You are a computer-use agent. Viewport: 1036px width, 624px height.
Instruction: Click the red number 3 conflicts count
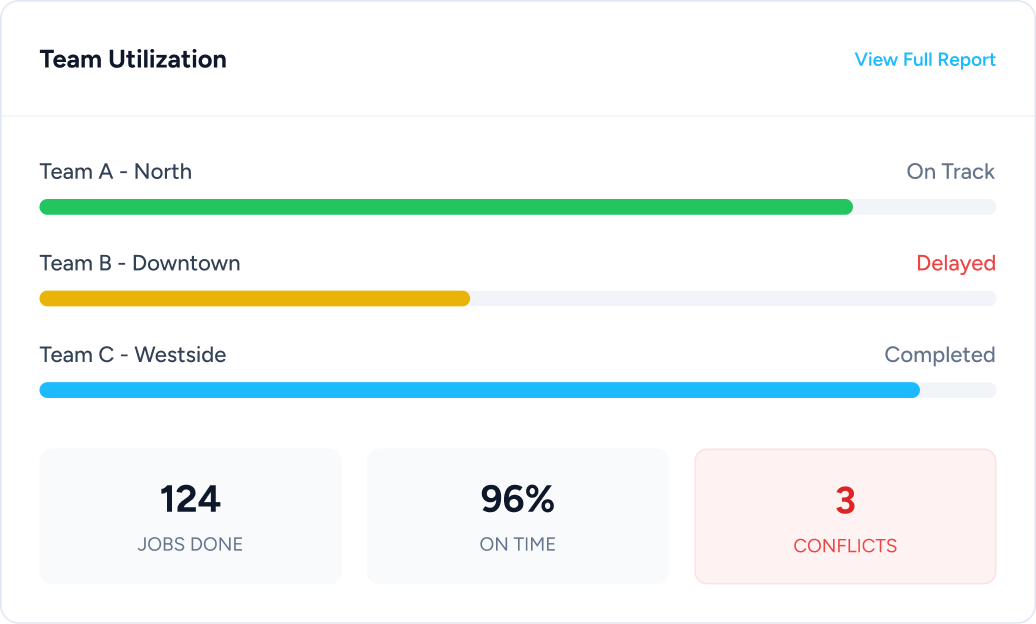point(845,501)
